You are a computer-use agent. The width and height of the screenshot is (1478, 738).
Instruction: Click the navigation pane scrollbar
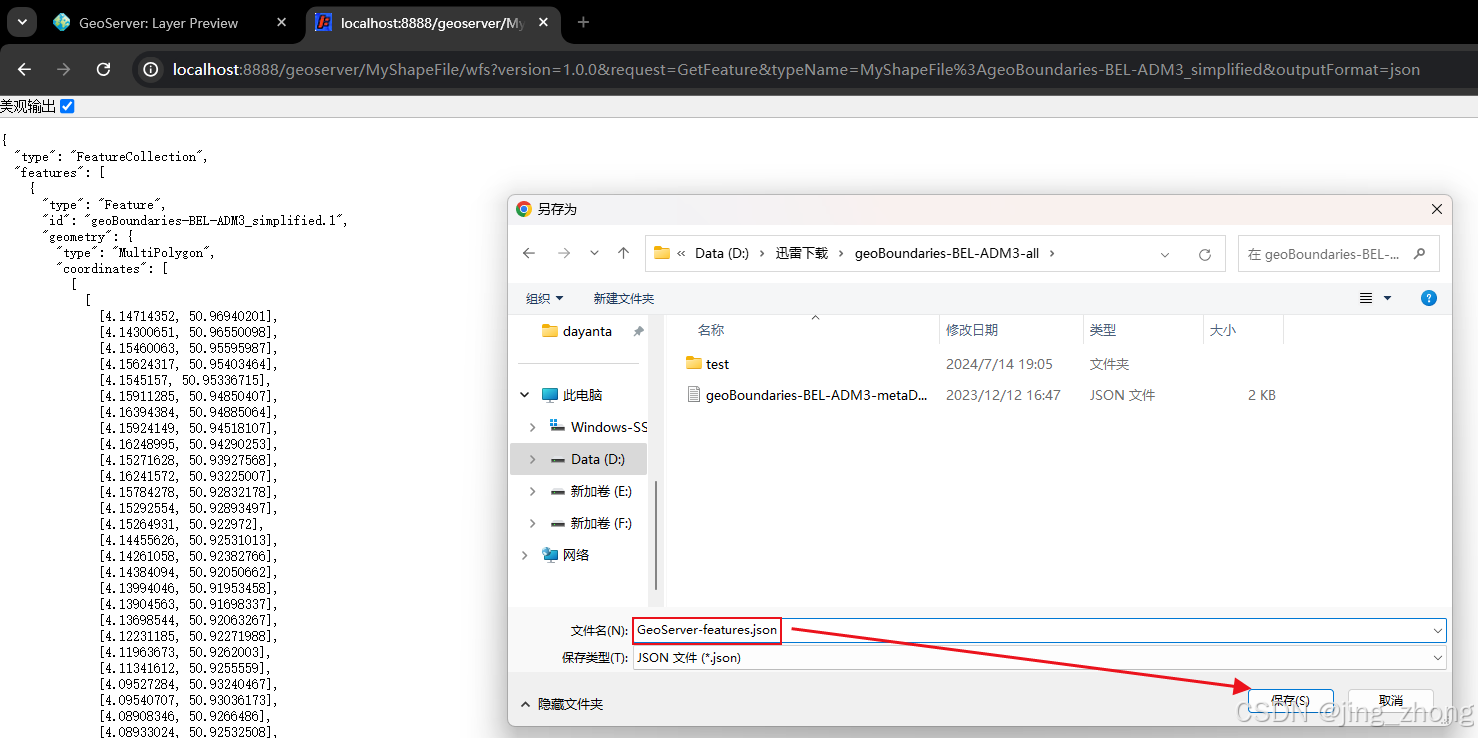656,535
